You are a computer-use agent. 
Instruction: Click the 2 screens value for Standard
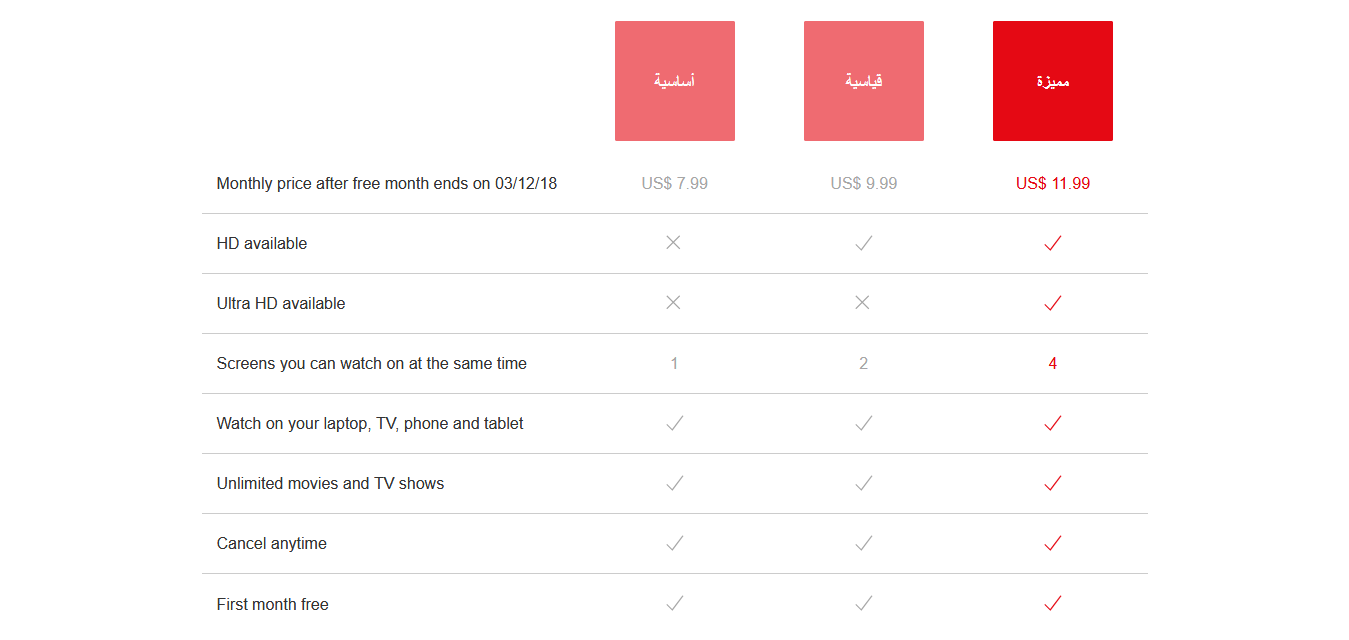(x=863, y=364)
